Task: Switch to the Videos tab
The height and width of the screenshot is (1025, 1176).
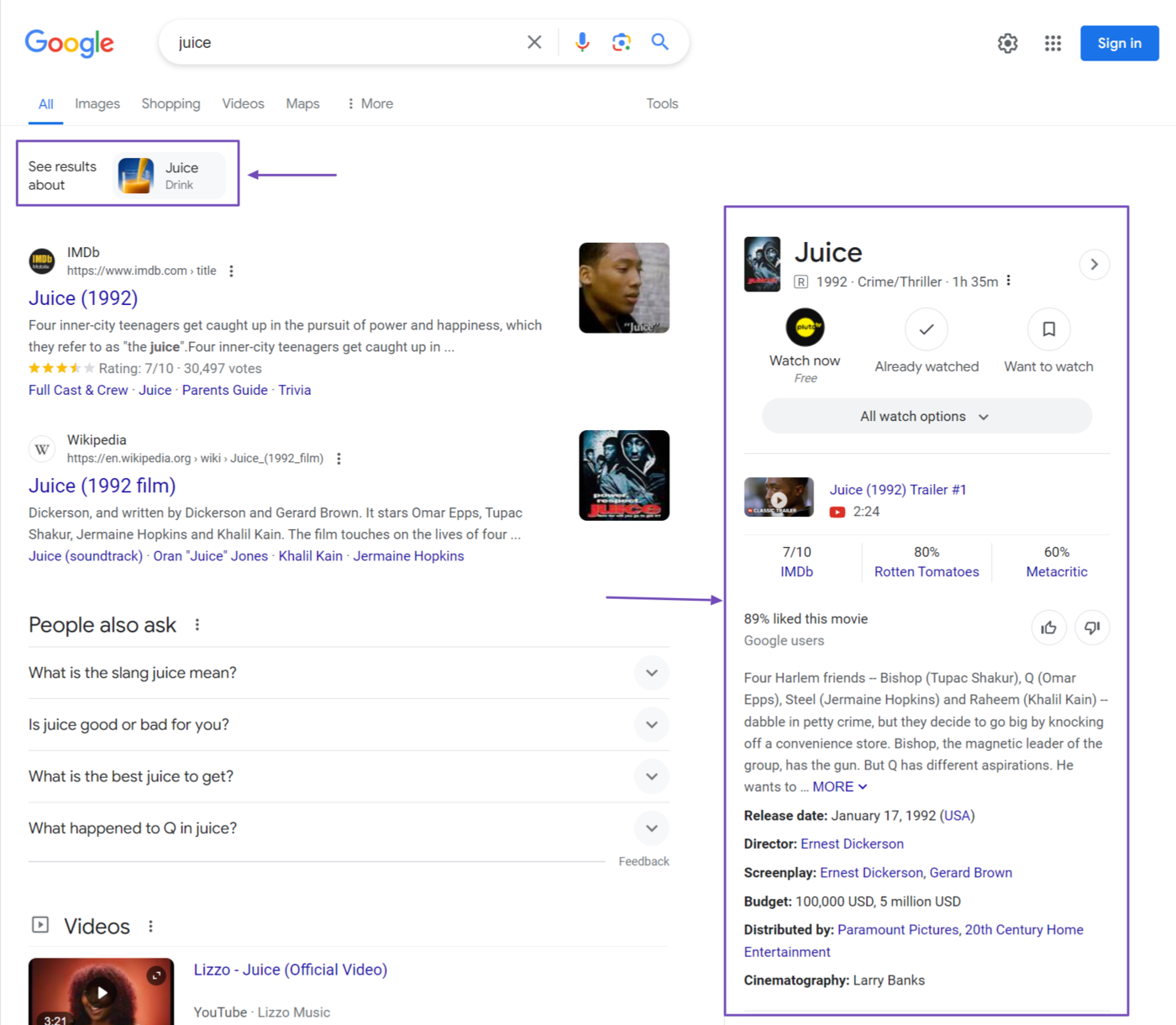Action: point(243,103)
